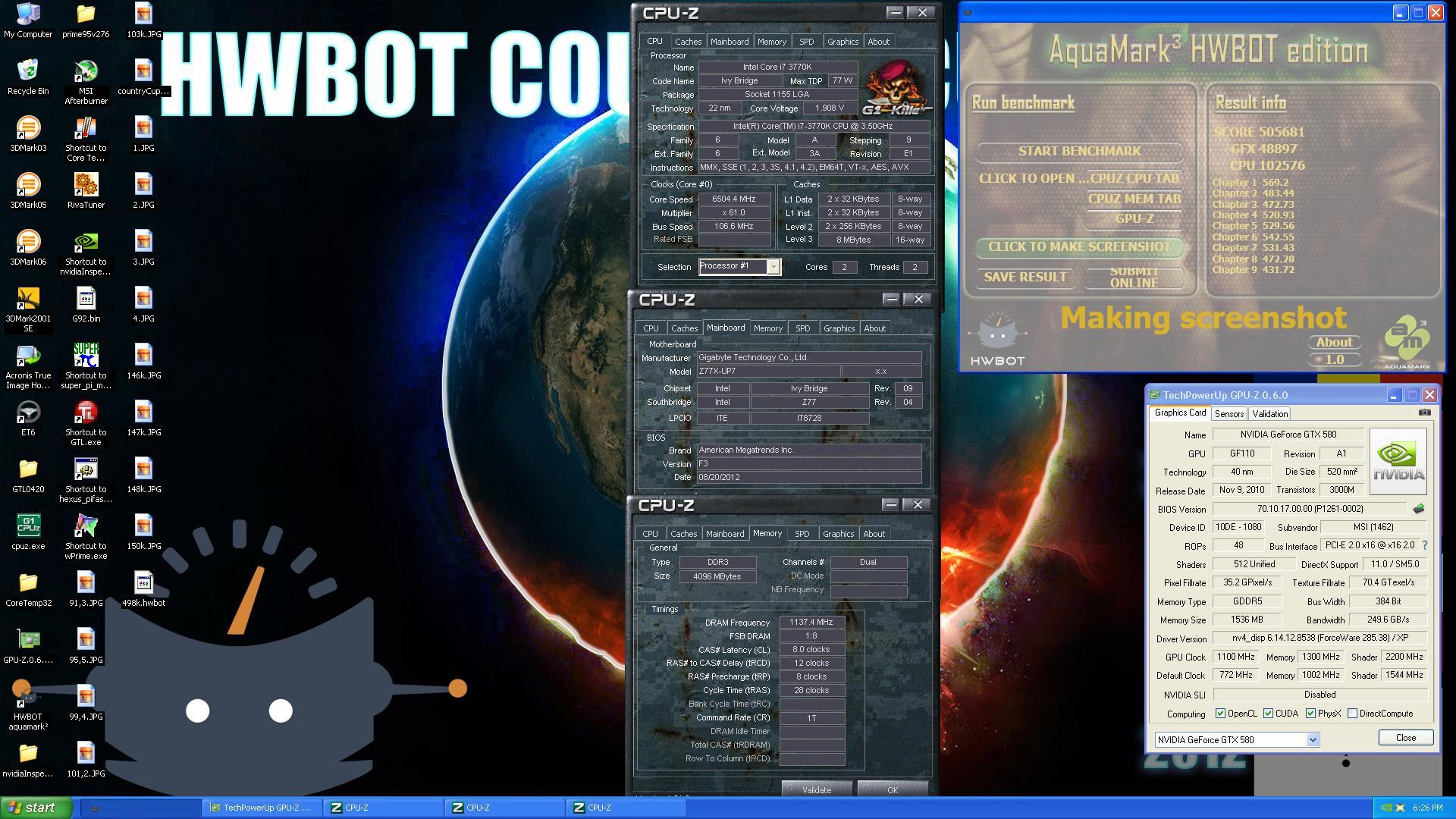Select the 498k.hwbot file
This screenshot has width=1456, height=819.
(143, 589)
